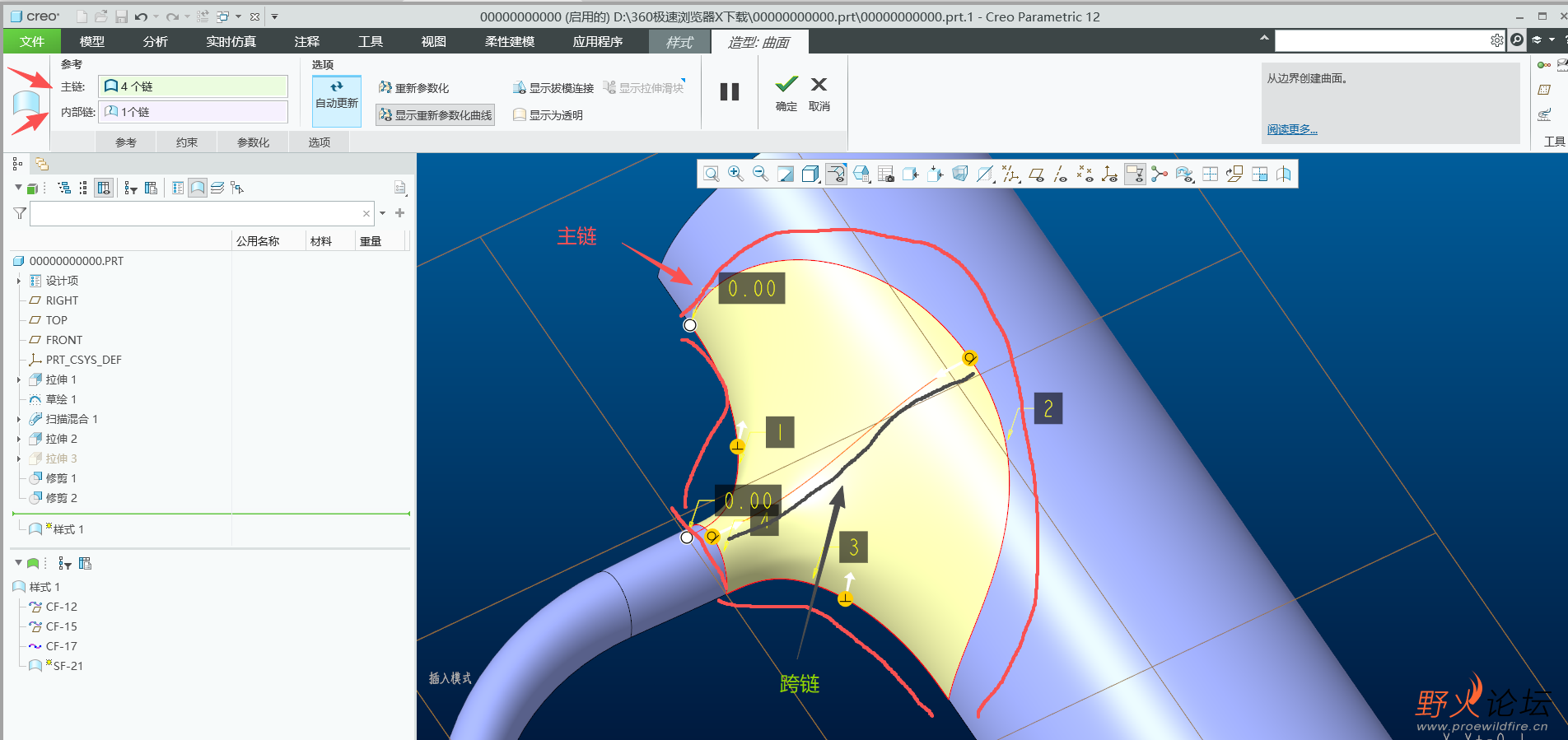Click the 重新参数化 button

414,88
